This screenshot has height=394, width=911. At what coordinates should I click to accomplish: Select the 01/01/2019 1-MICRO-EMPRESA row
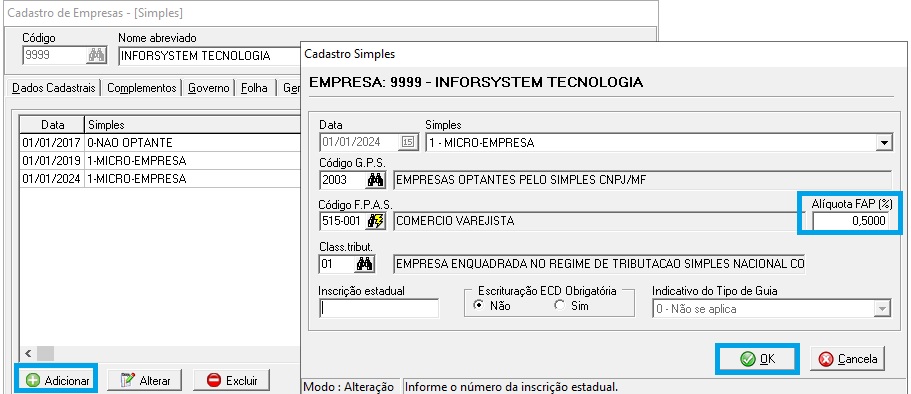[160, 160]
